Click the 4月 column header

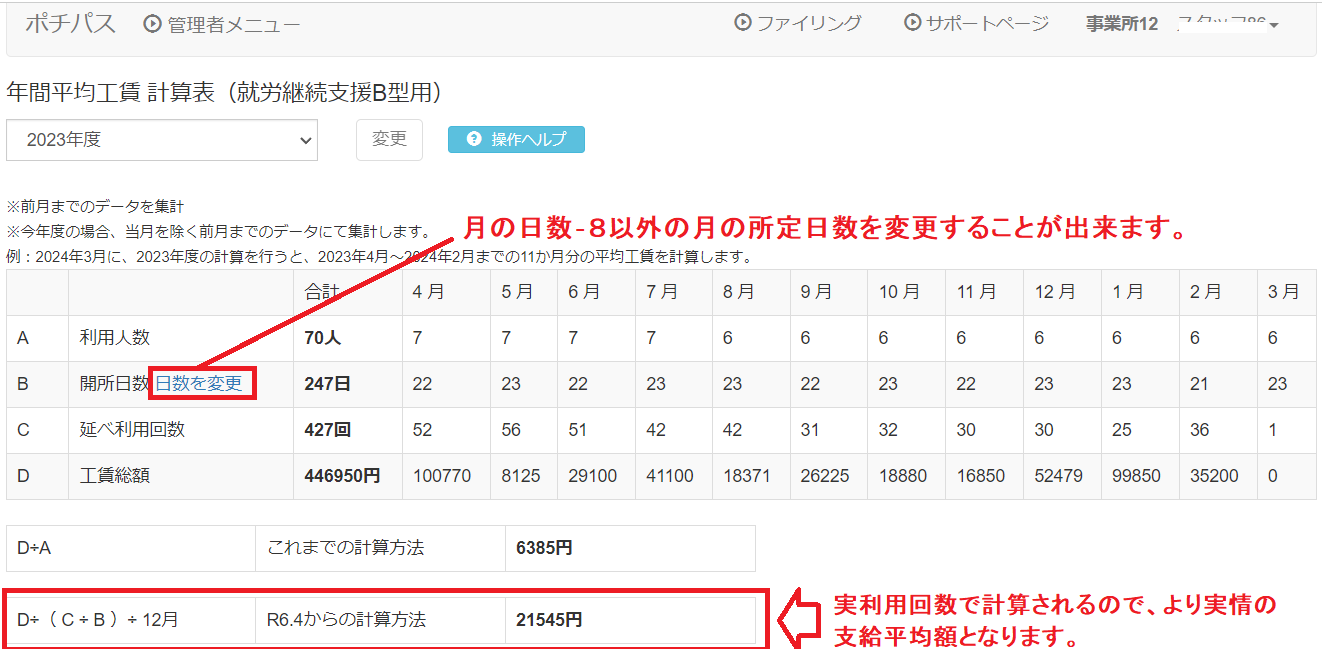tap(430, 292)
